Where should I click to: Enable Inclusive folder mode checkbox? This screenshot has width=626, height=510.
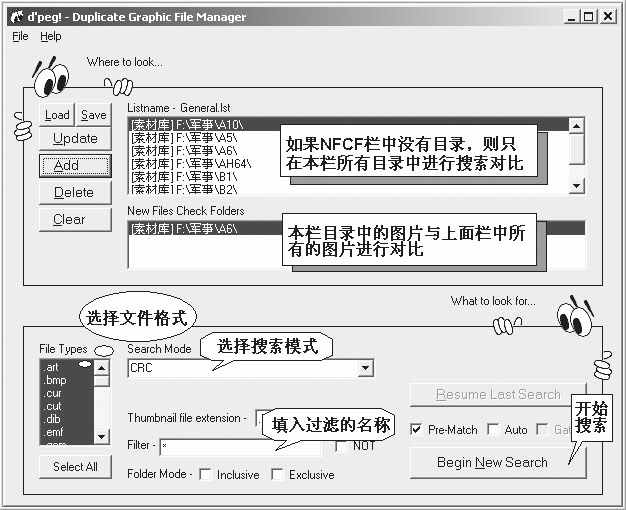pos(205,474)
